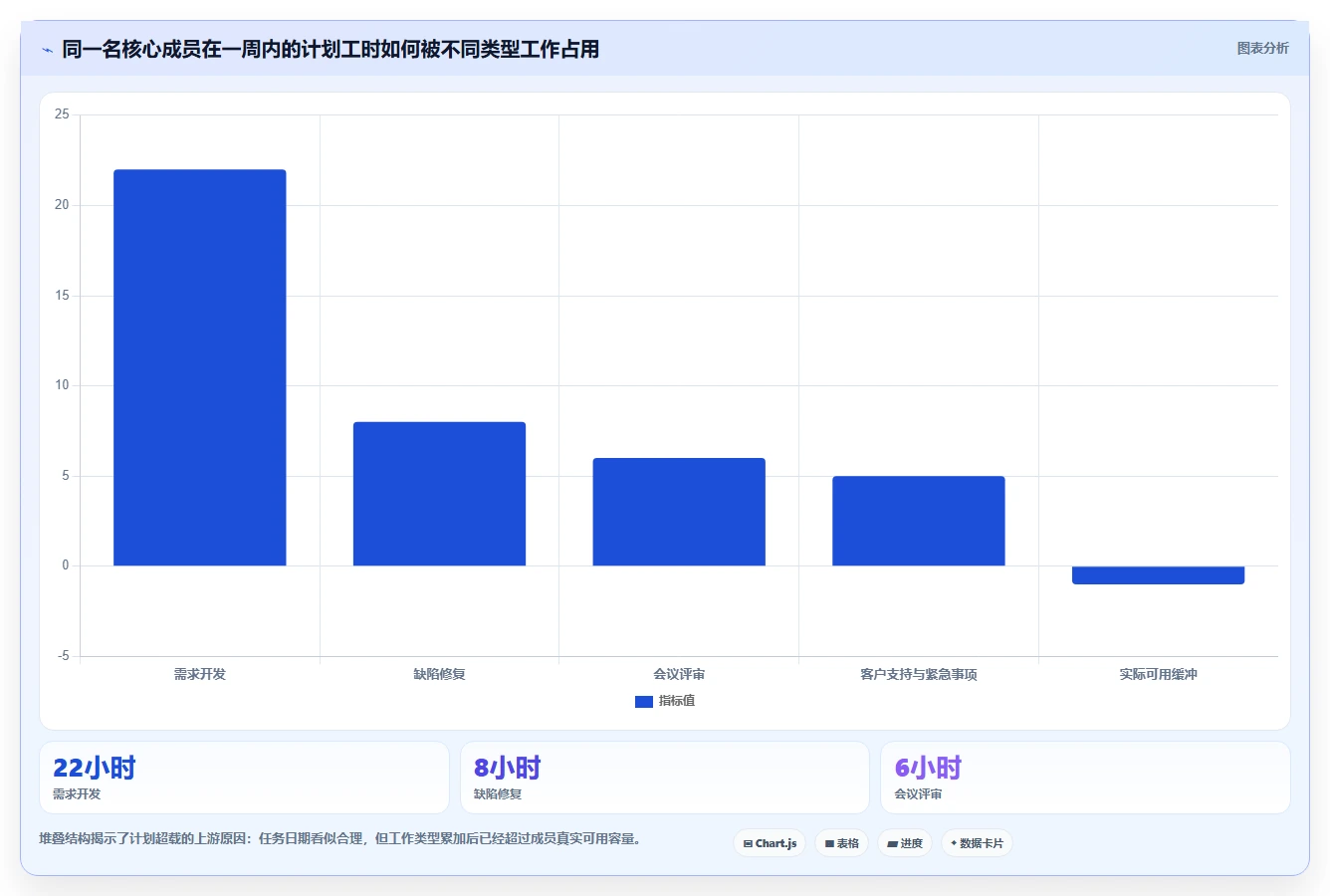Click the 进度 tag chip
Screen dimensions: 1330x896
click(905, 843)
